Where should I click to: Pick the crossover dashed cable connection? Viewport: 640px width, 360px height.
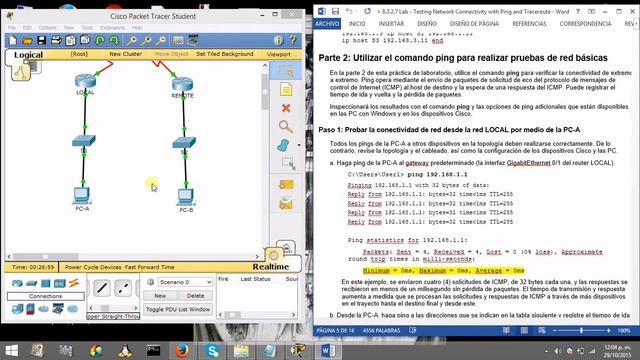click(123, 288)
